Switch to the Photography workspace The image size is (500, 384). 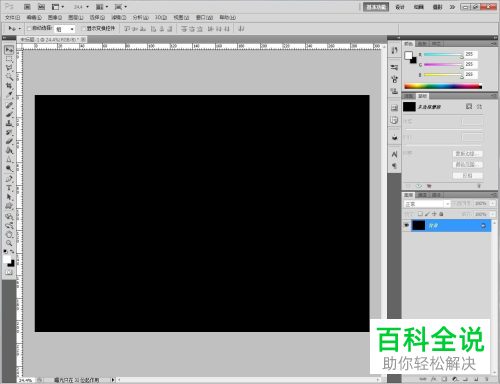click(x=437, y=7)
